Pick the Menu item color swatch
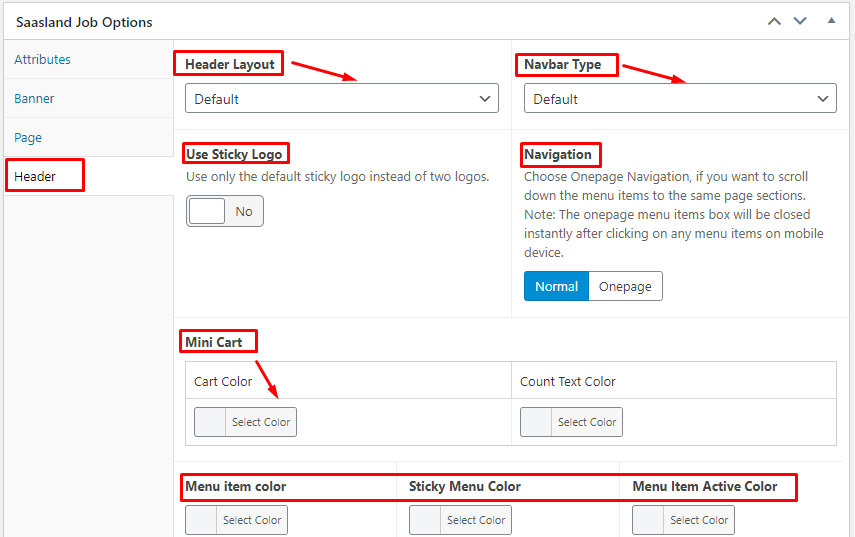 click(201, 520)
